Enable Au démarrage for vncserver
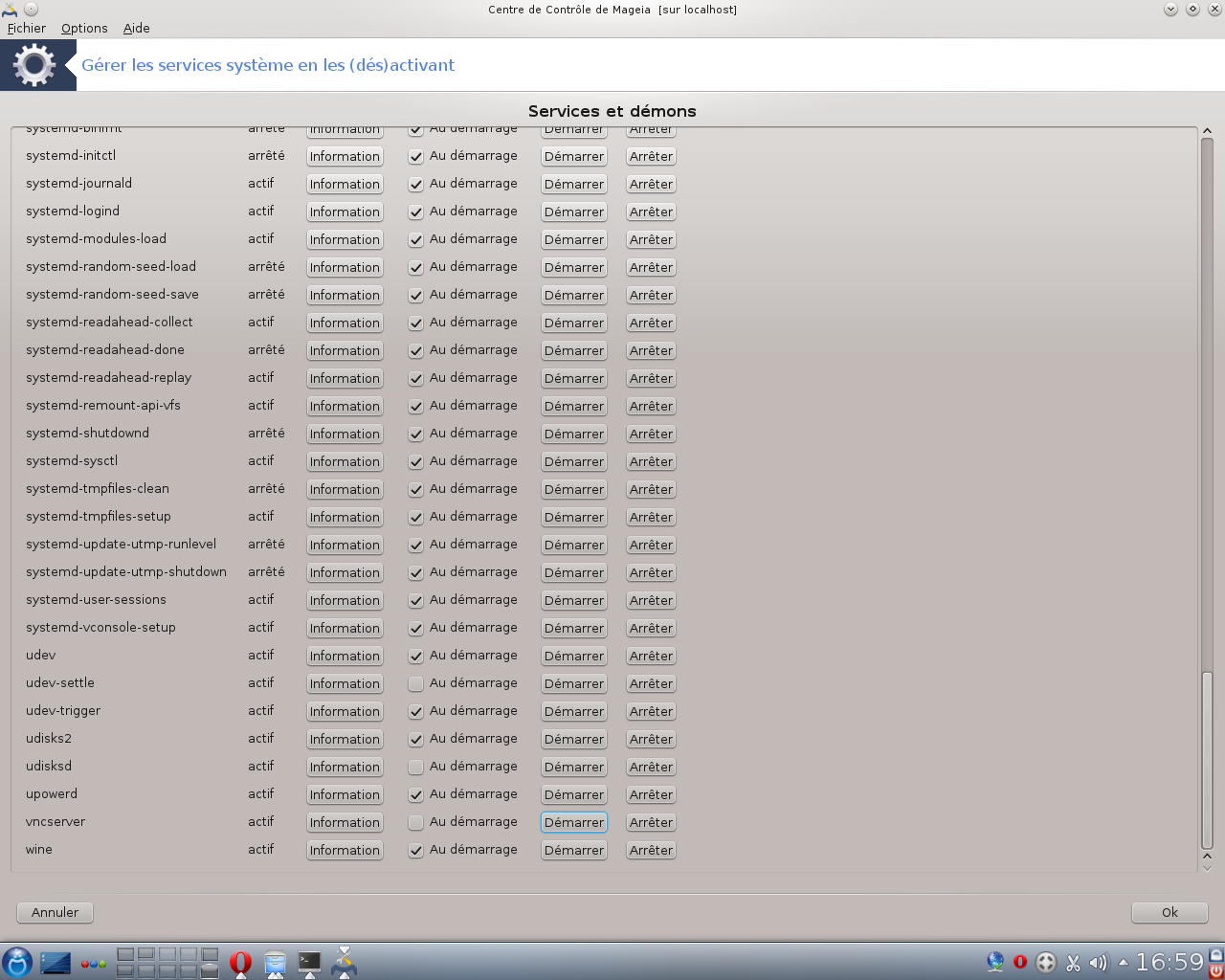The width and height of the screenshot is (1225, 980). click(415, 822)
